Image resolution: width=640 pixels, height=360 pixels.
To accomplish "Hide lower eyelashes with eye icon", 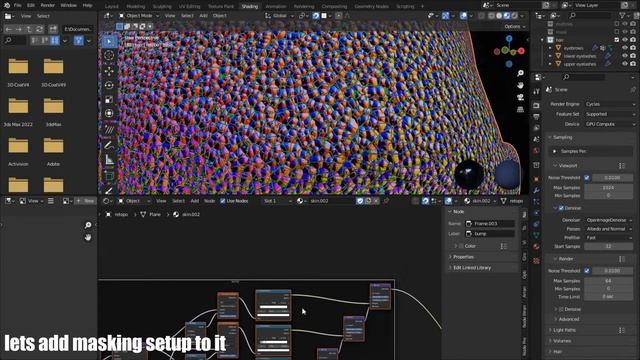I will [x=624, y=56].
